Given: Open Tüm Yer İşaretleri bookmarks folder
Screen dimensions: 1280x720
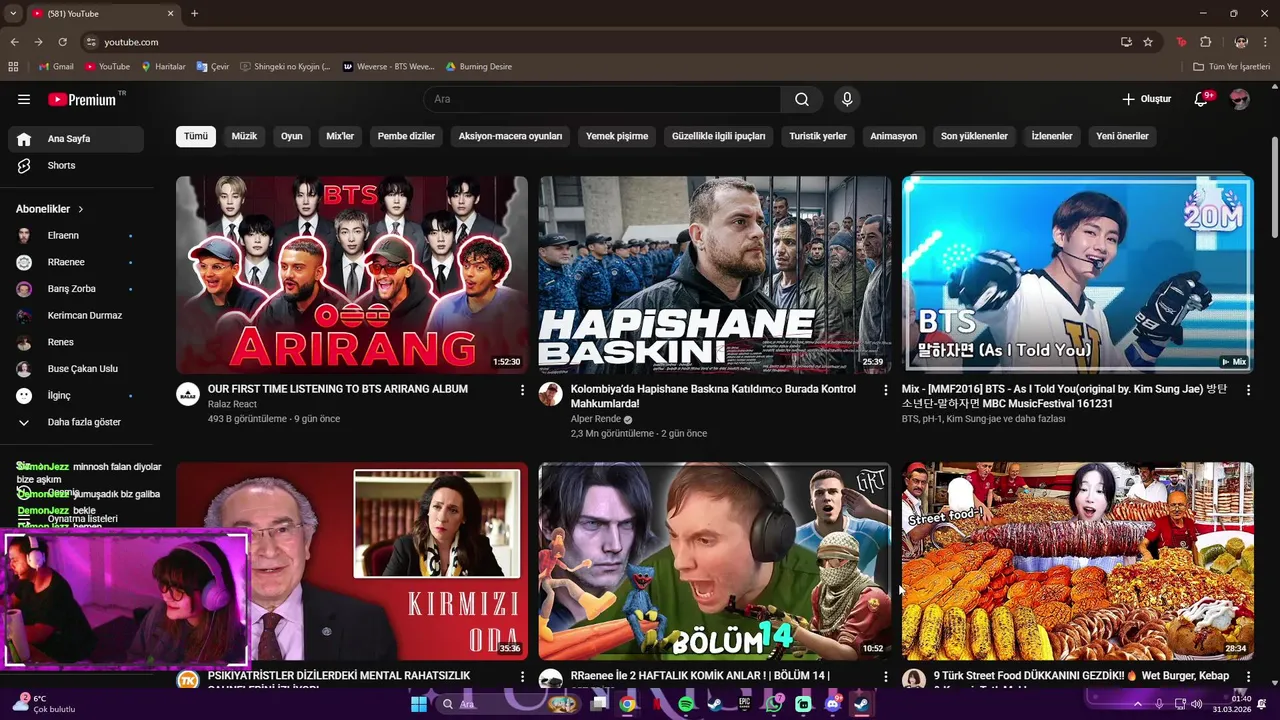Looking at the screenshot, I should click(x=1231, y=67).
